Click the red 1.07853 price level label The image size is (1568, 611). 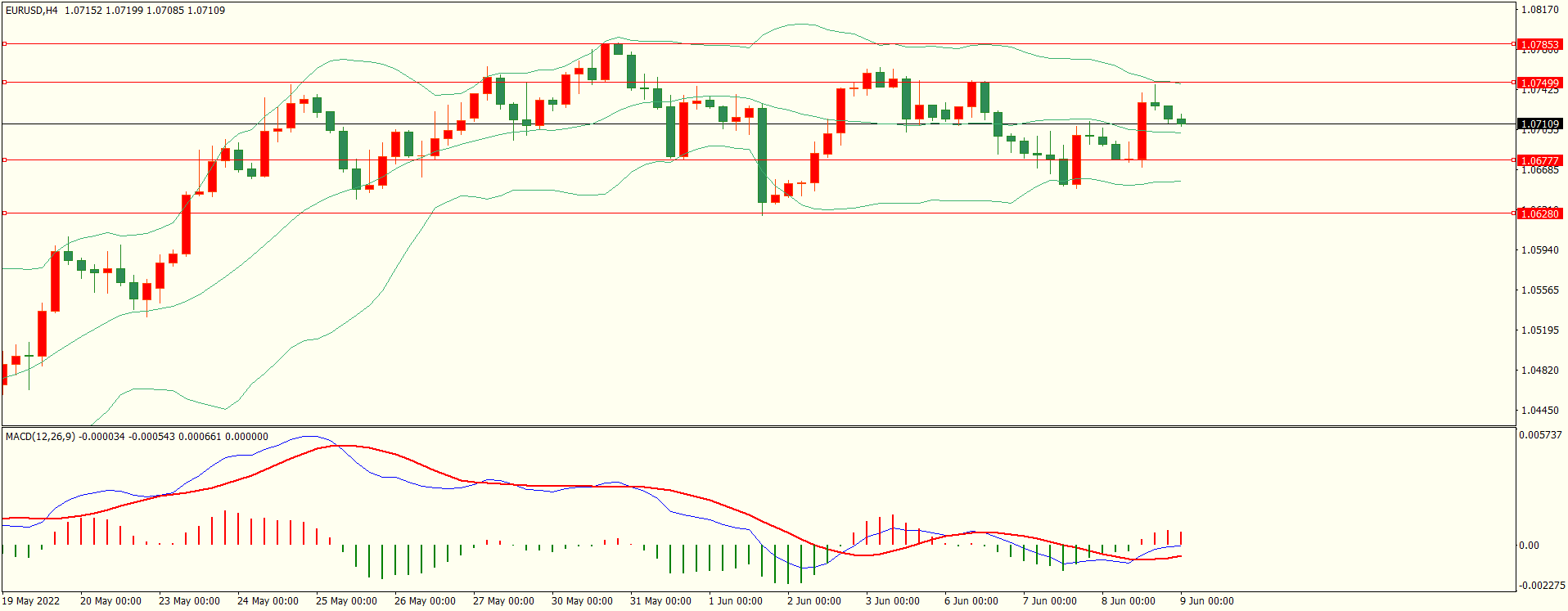1539,45
